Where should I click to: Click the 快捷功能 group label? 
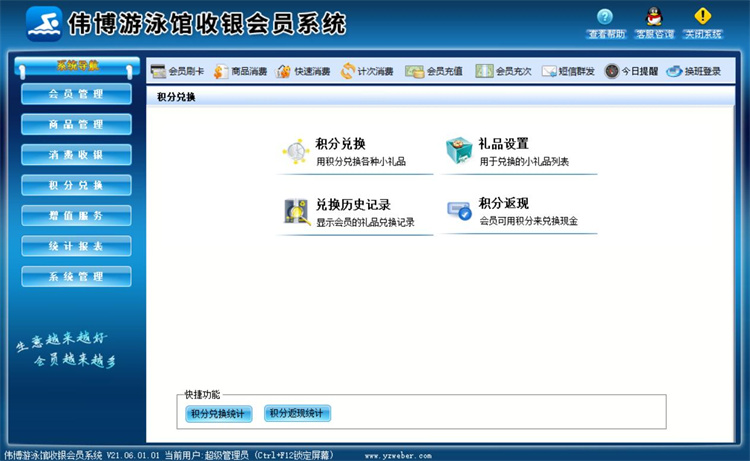click(202, 395)
